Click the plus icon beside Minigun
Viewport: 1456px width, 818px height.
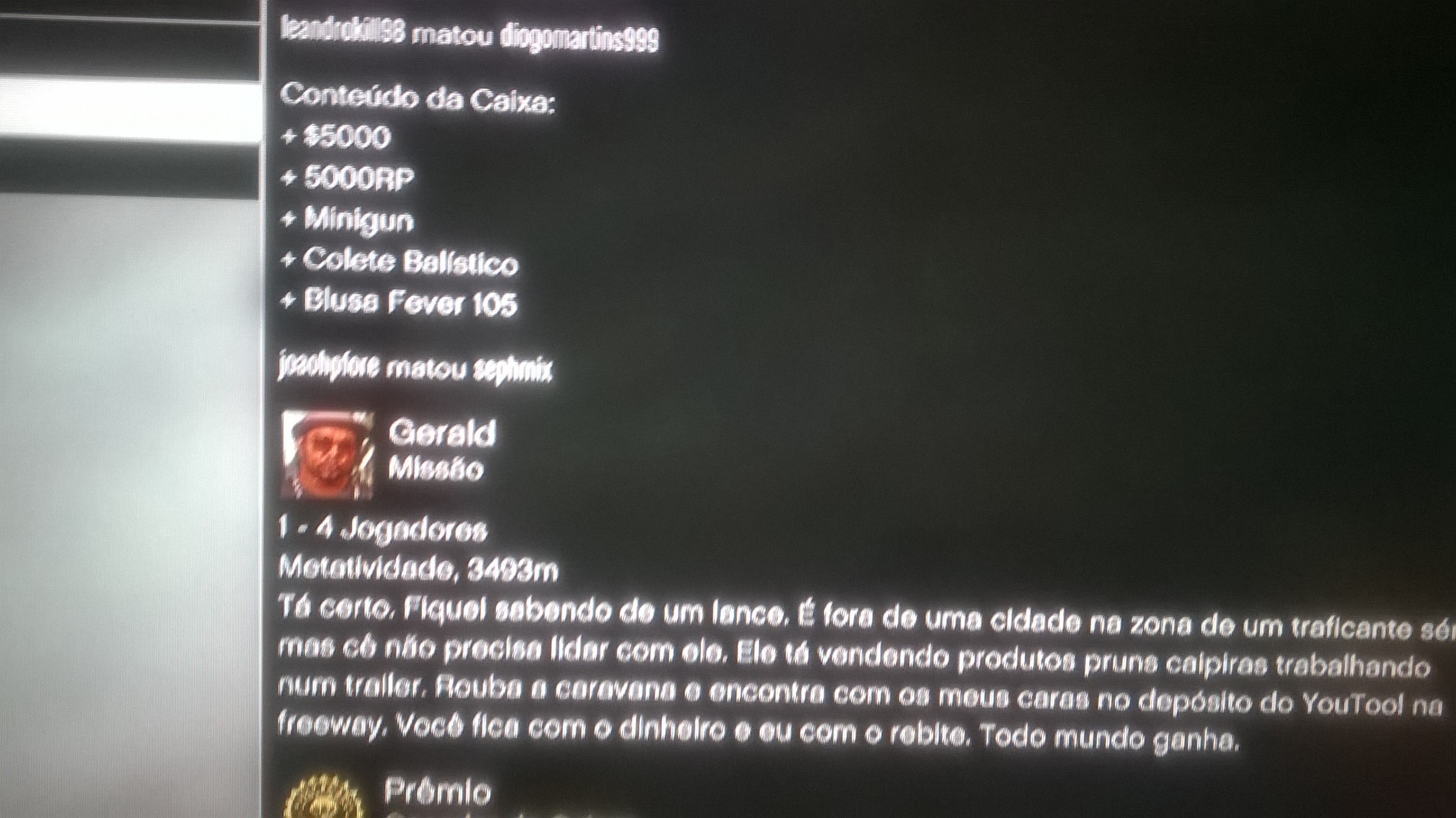(289, 219)
